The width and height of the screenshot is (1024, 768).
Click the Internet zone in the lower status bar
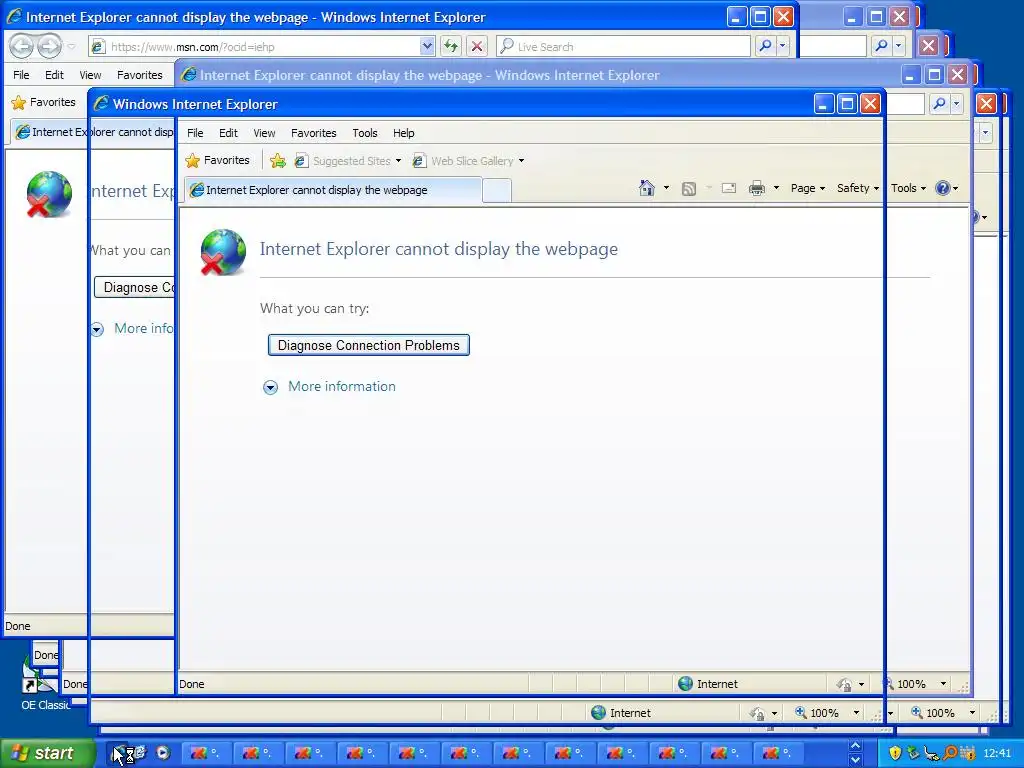(x=620, y=712)
